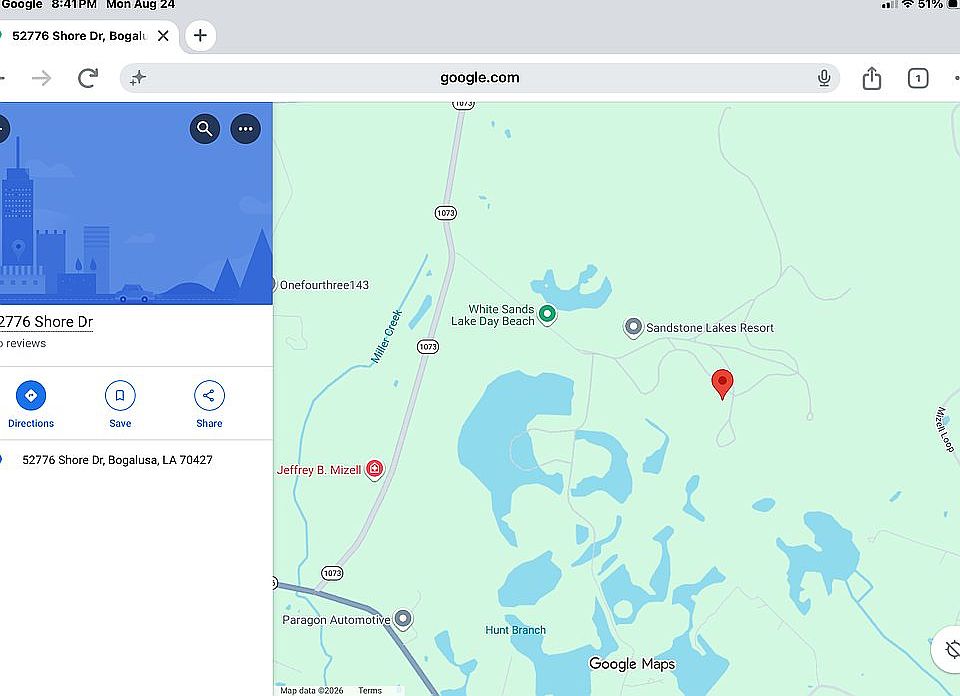960x696 pixels.
Task: Click the Jeffrey B. Mizell lodging marker
Action: coord(374,470)
